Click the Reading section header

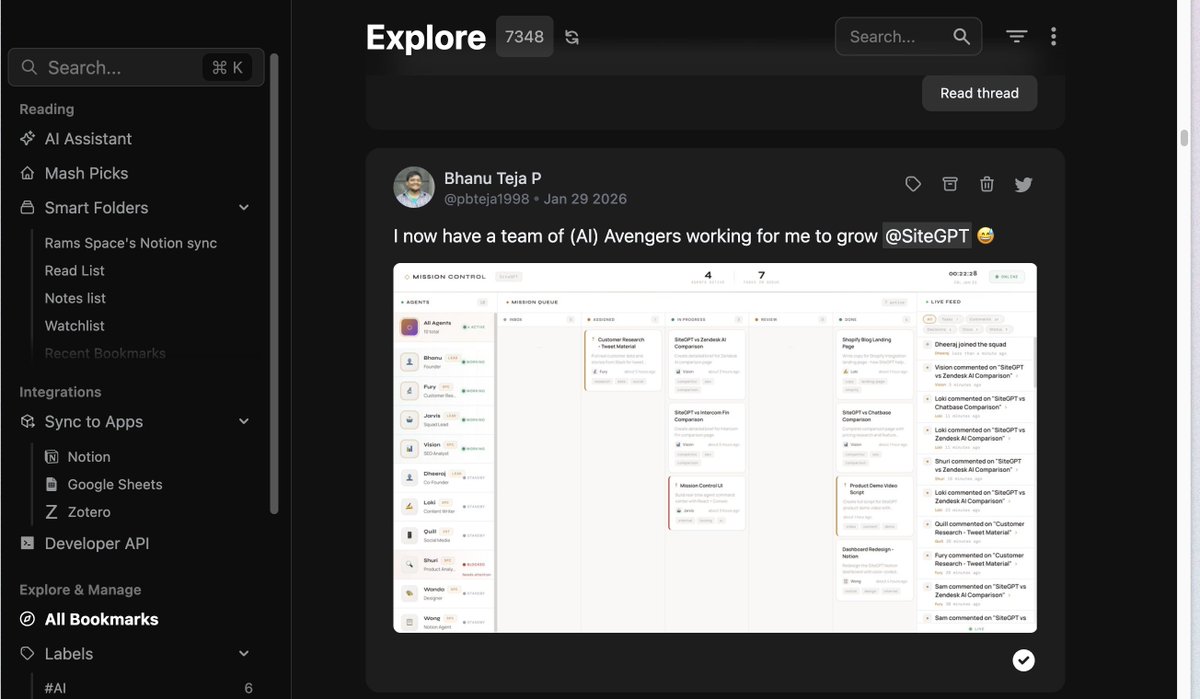coord(47,109)
